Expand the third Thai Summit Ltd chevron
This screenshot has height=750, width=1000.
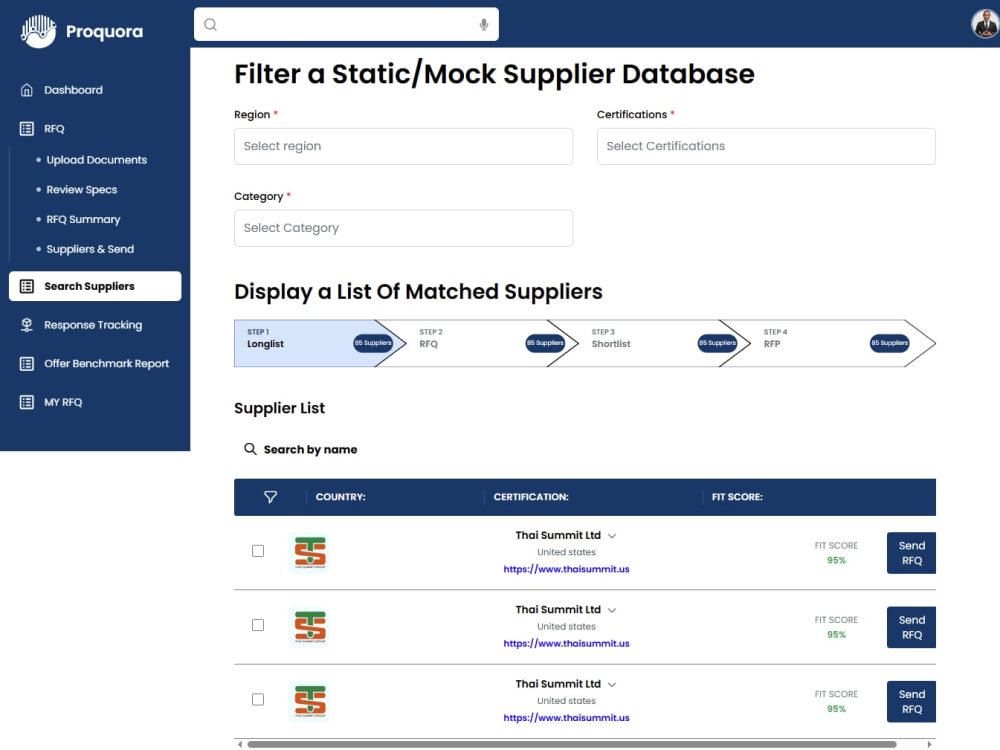(612, 685)
